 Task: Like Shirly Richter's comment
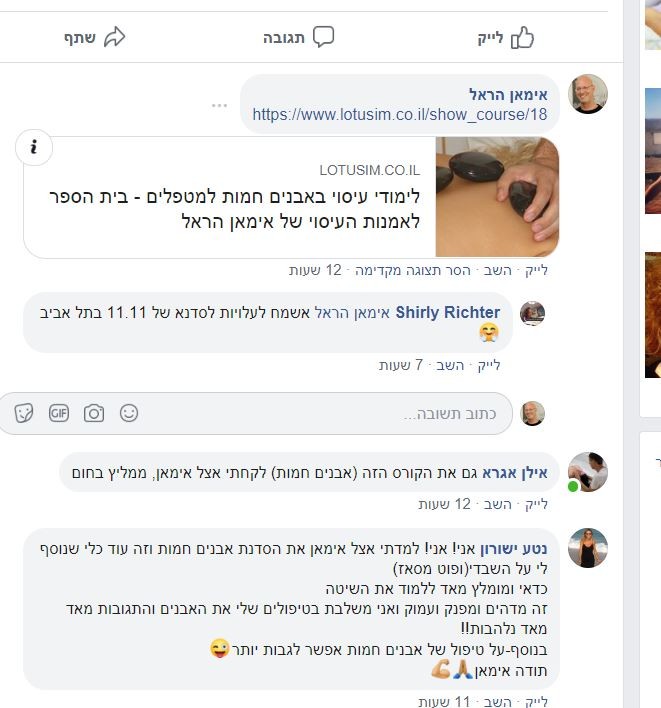coord(489,365)
